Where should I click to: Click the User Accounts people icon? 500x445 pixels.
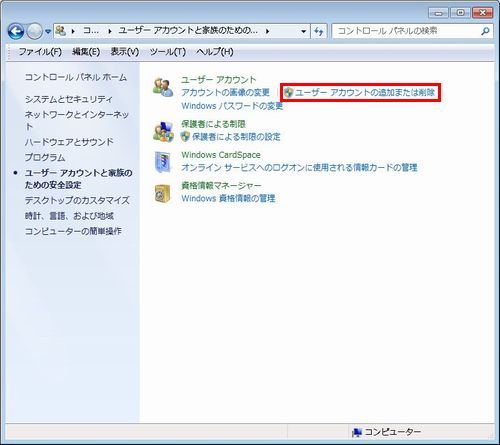[163, 87]
